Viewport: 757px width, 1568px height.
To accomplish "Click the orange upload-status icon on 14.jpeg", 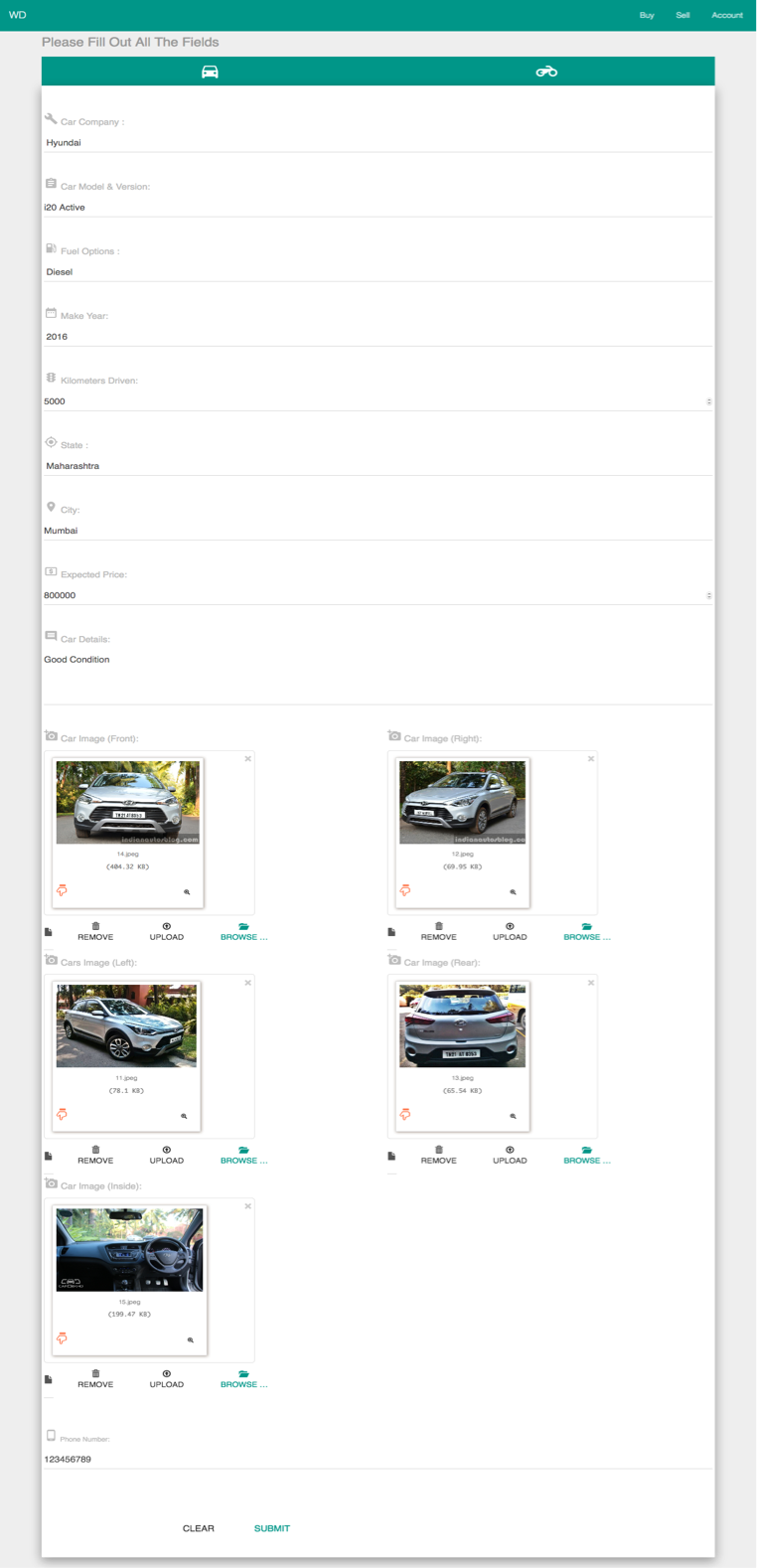I will tap(62, 890).
